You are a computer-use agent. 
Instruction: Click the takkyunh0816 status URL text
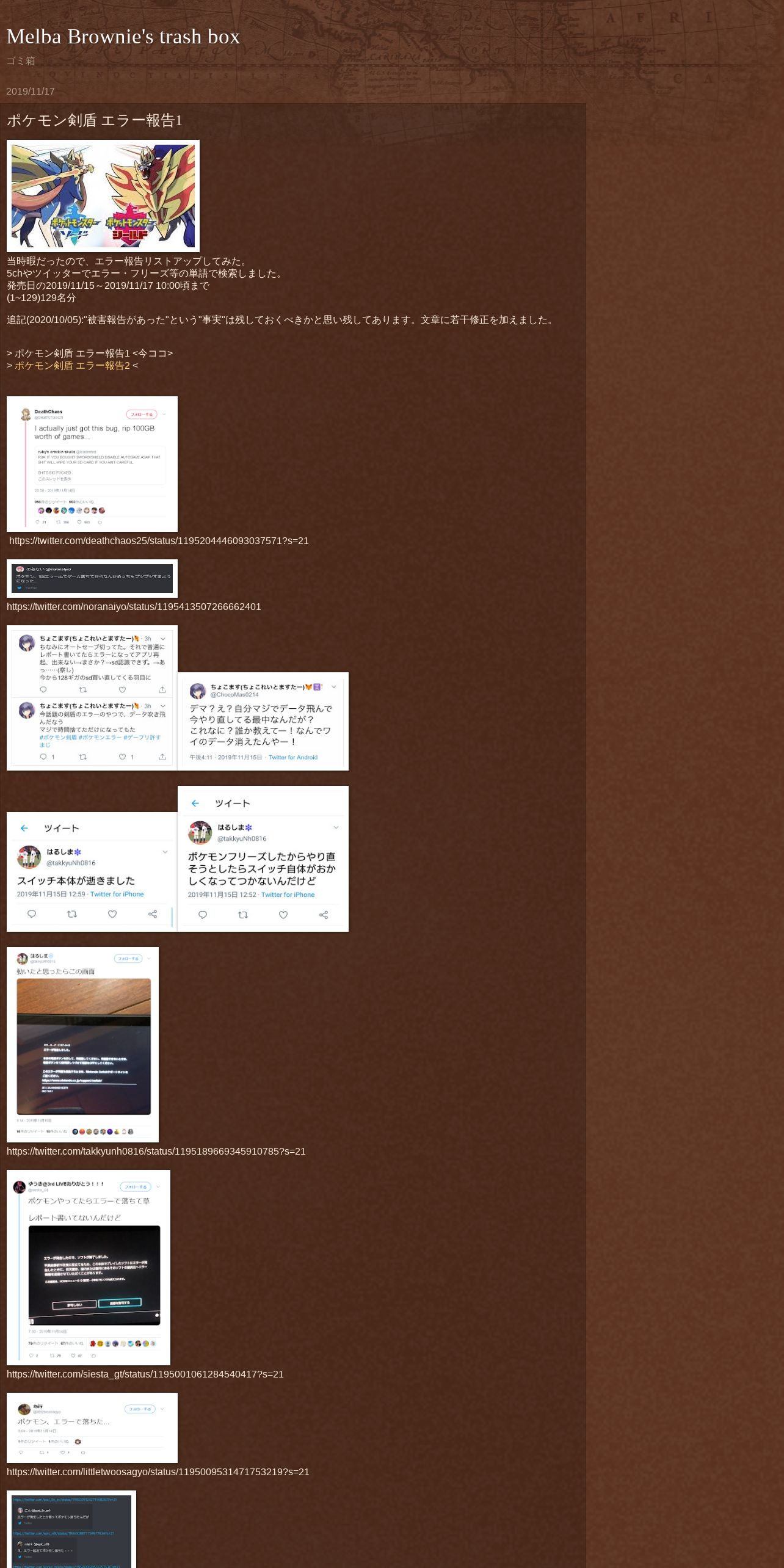click(156, 1151)
